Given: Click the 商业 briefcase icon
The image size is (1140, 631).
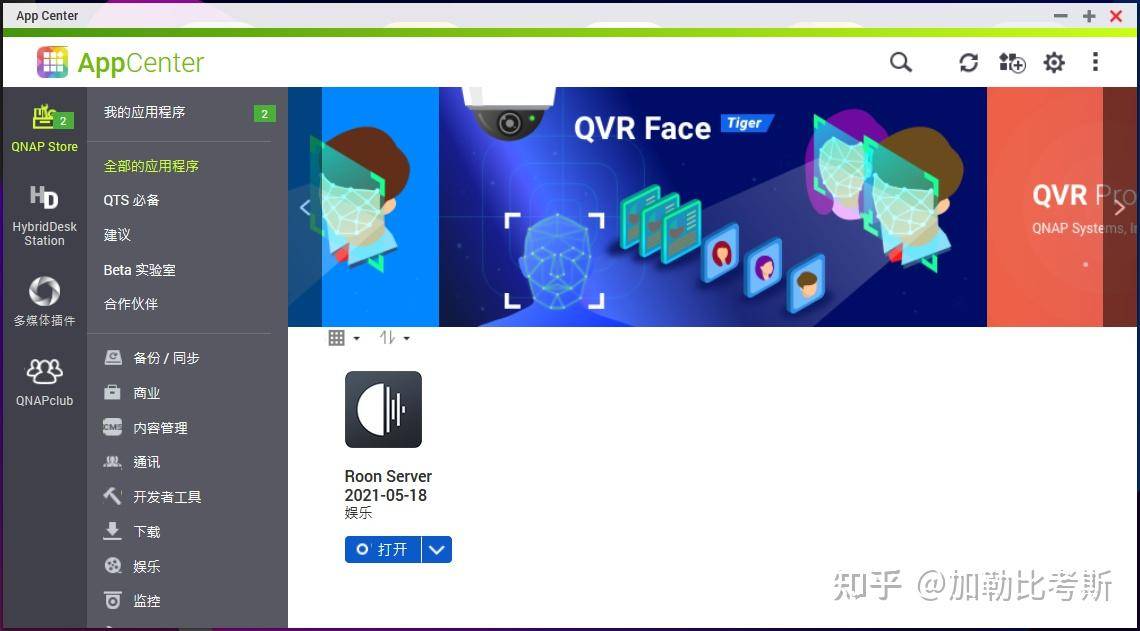Looking at the screenshot, I should [113, 393].
